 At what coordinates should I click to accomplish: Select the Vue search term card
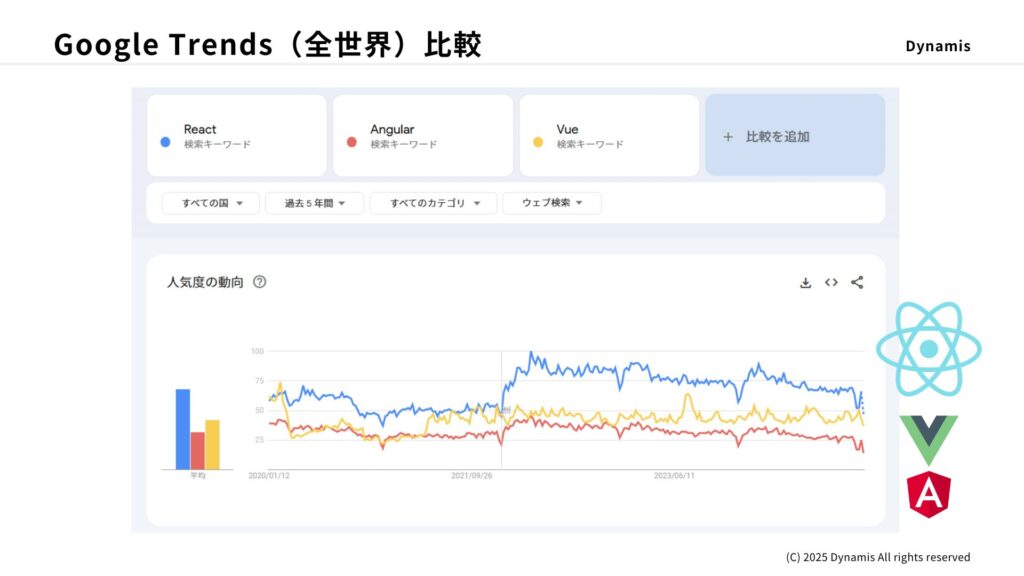(609, 136)
